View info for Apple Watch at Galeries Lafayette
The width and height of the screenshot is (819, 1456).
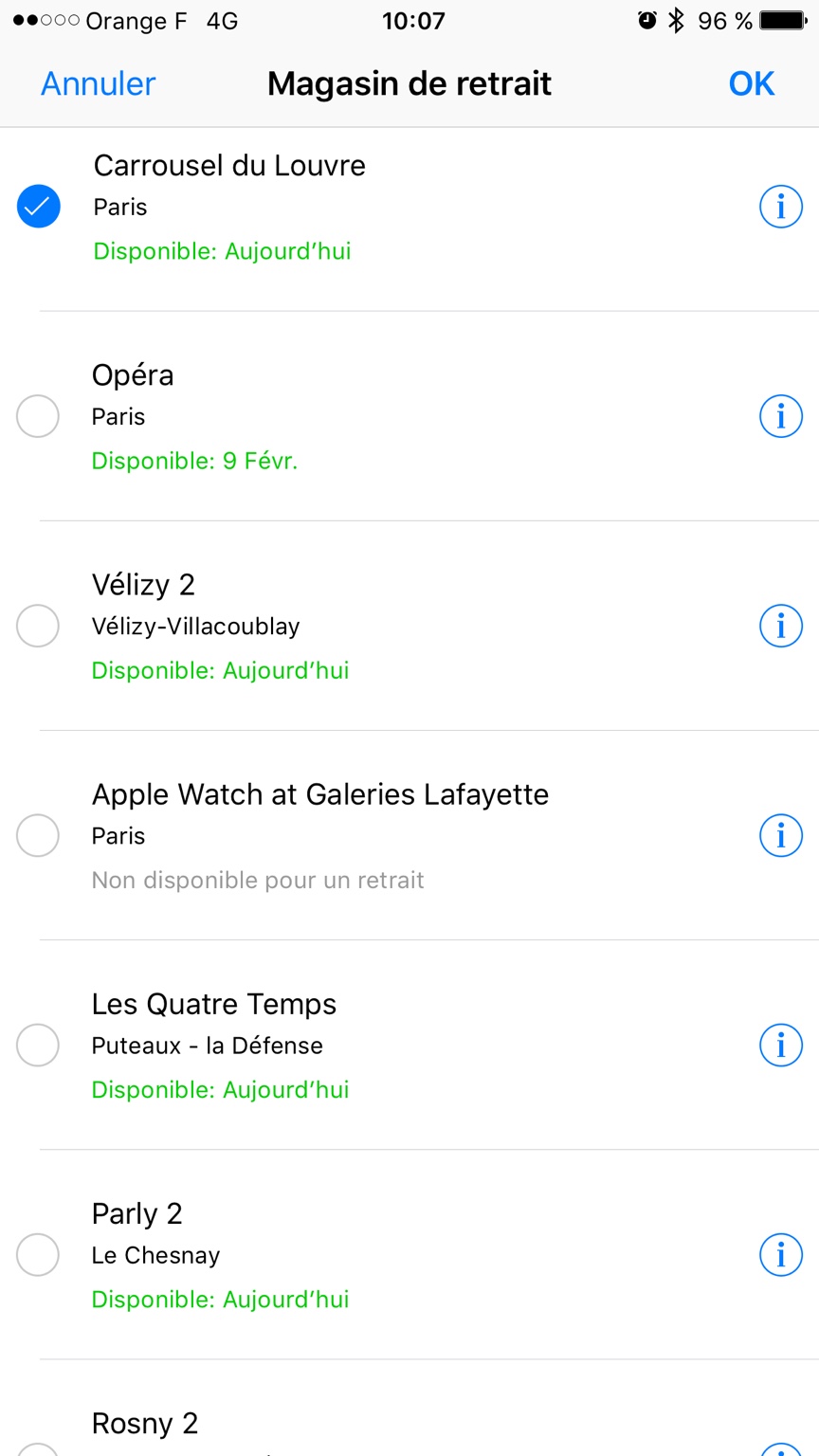781,835
